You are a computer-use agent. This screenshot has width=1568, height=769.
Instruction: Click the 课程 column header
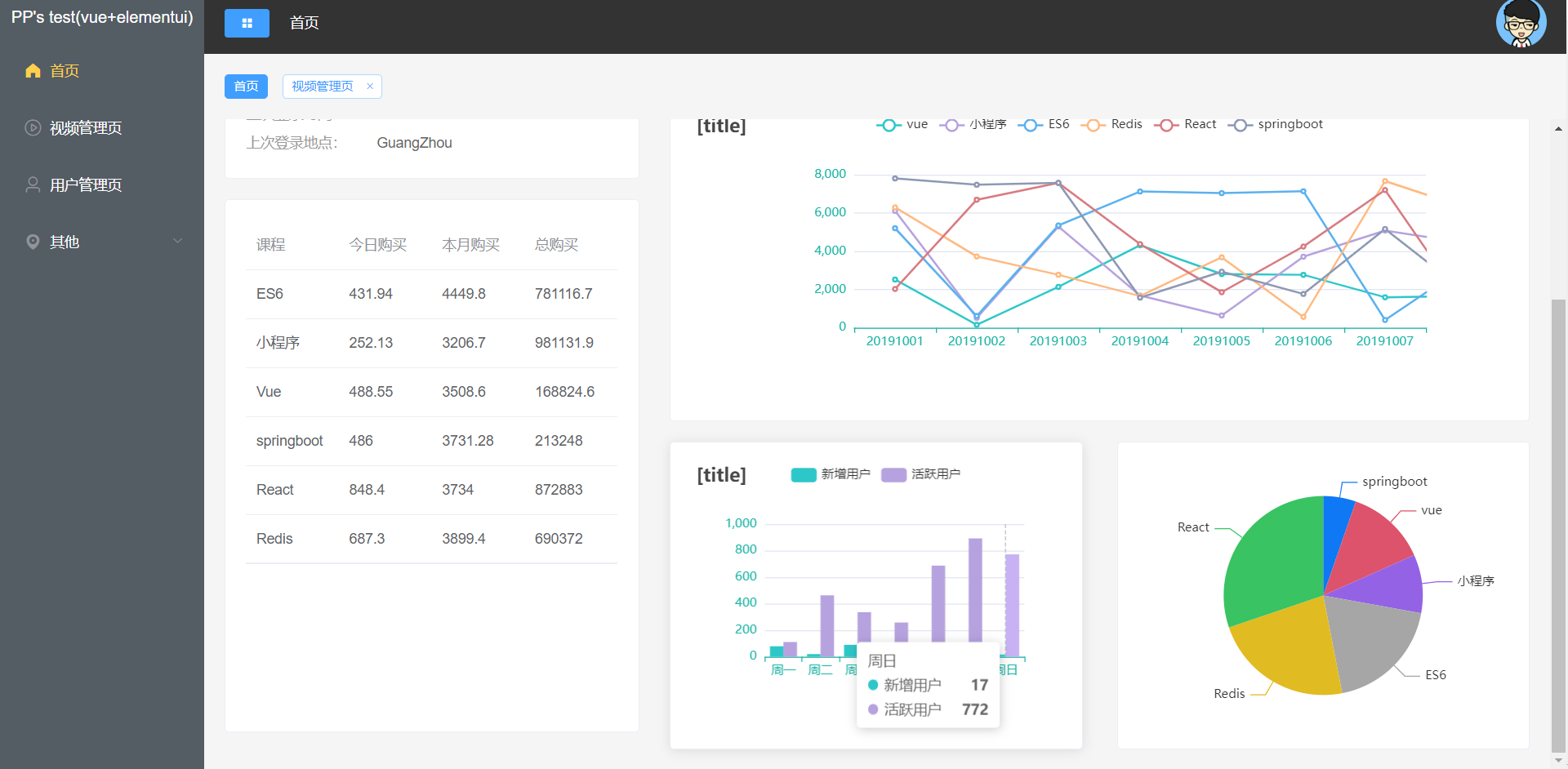pyautogui.click(x=270, y=245)
